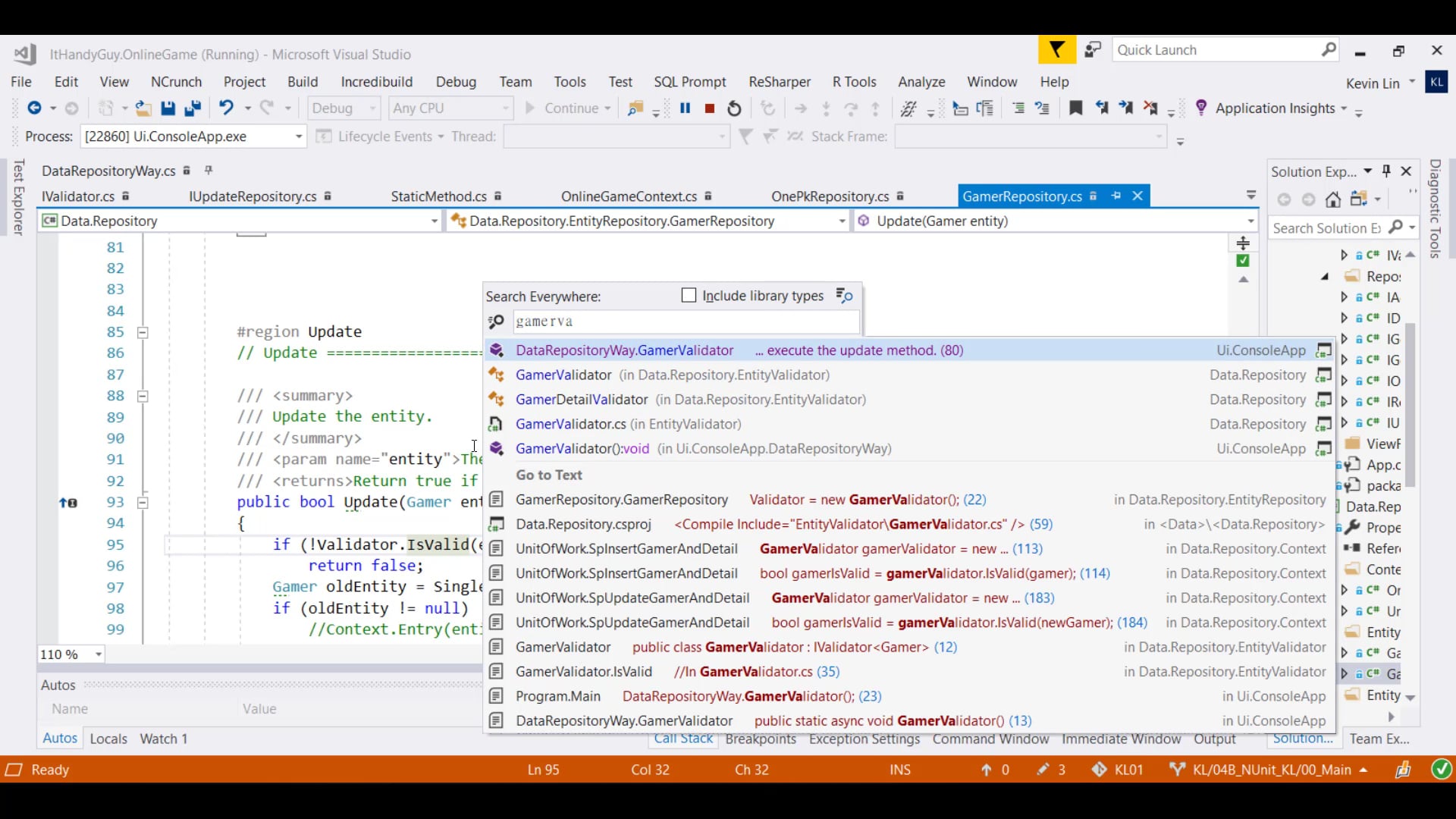Screen dimensions: 1456x819
Task: Select the GamerDetailValidator search result
Action: pos(582,400)
